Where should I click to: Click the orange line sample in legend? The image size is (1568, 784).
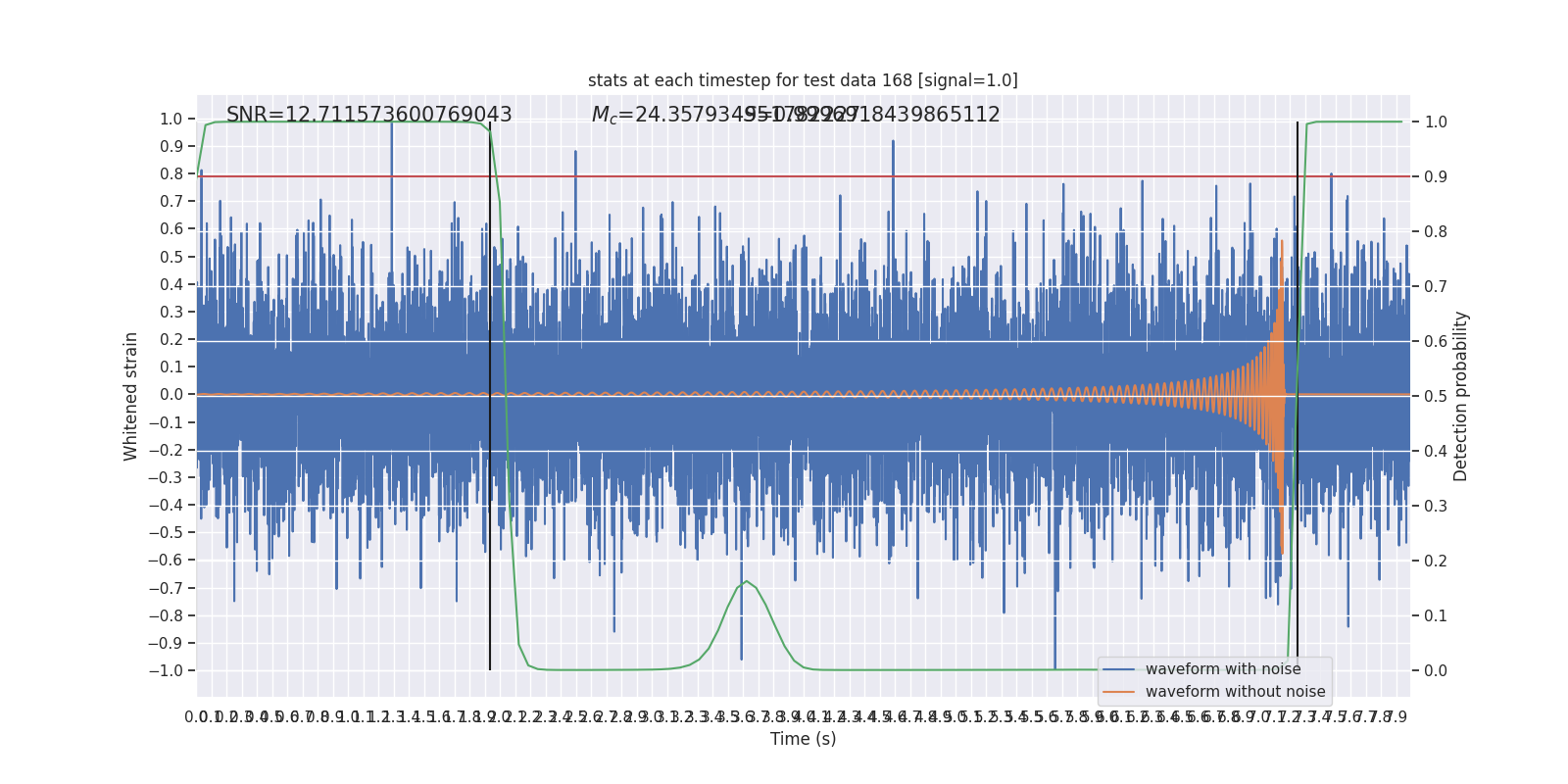(x=1119, y=692)
